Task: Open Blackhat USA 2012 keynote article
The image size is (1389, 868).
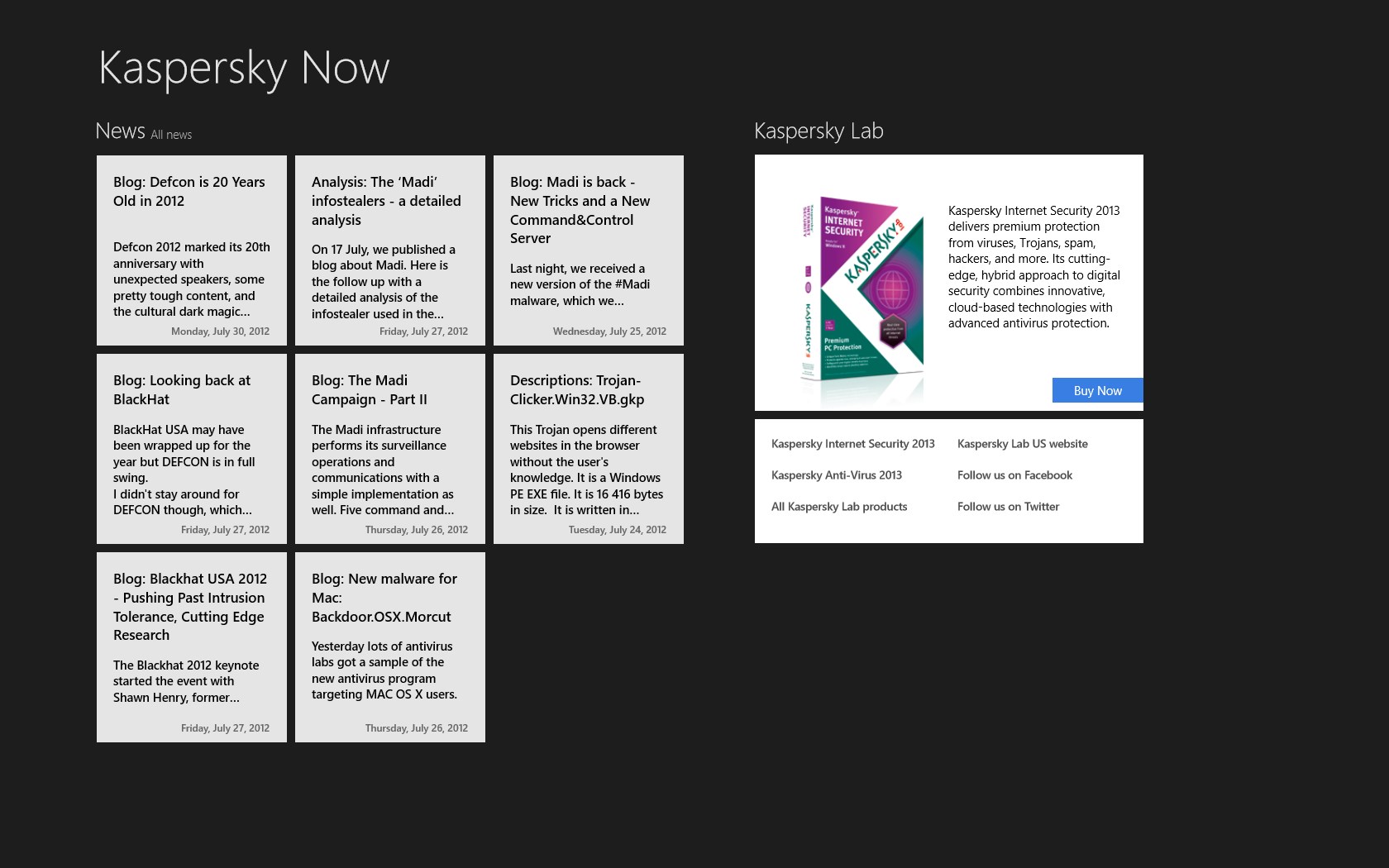Action: 192,647
